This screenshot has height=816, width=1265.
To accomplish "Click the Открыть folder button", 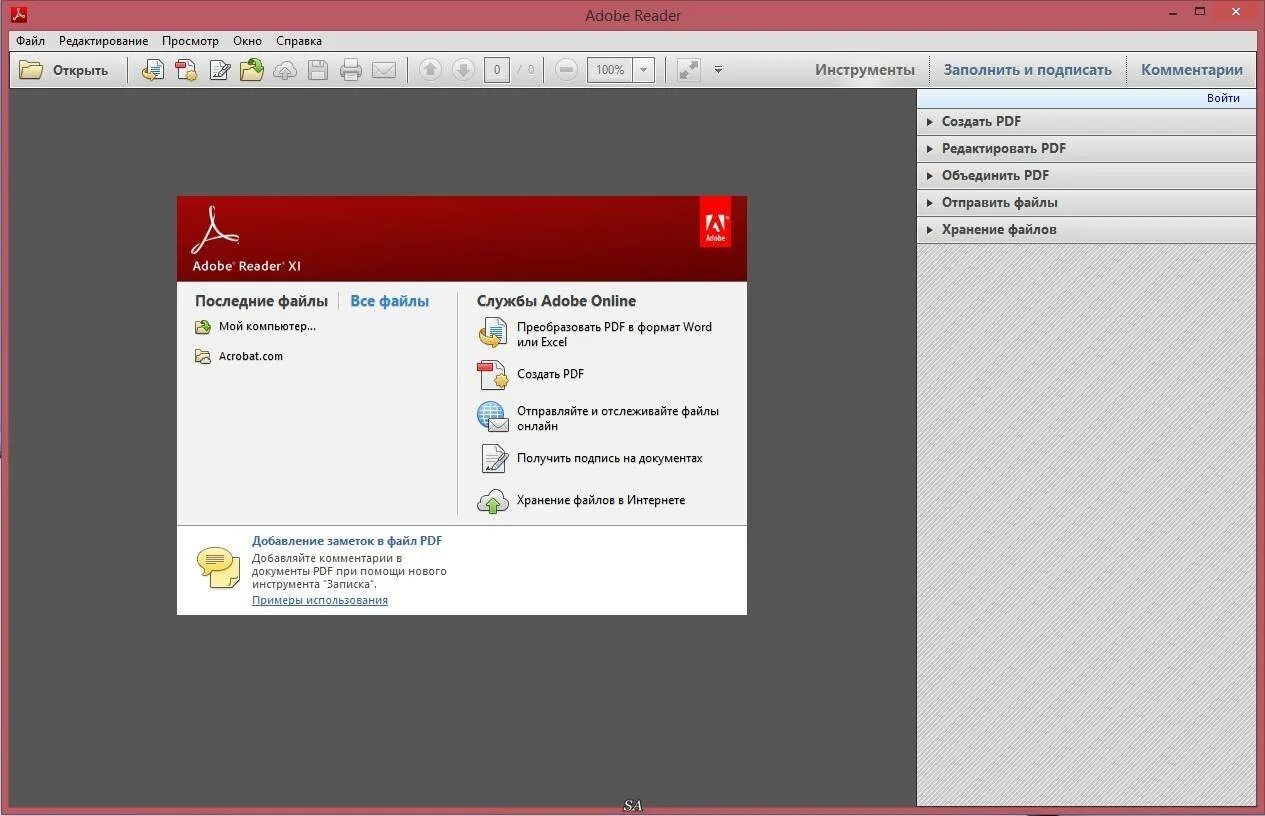I will [x=64, y=70].
